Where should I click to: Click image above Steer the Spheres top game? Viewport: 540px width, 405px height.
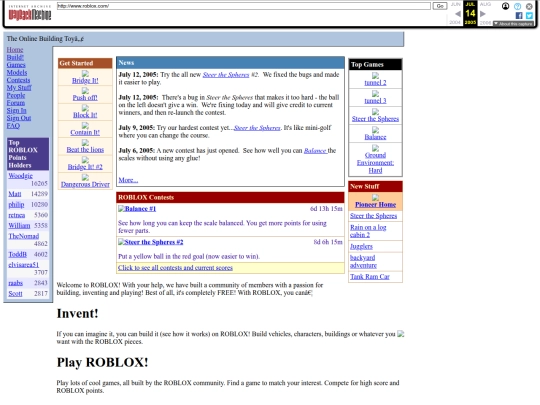coord(375,112)
